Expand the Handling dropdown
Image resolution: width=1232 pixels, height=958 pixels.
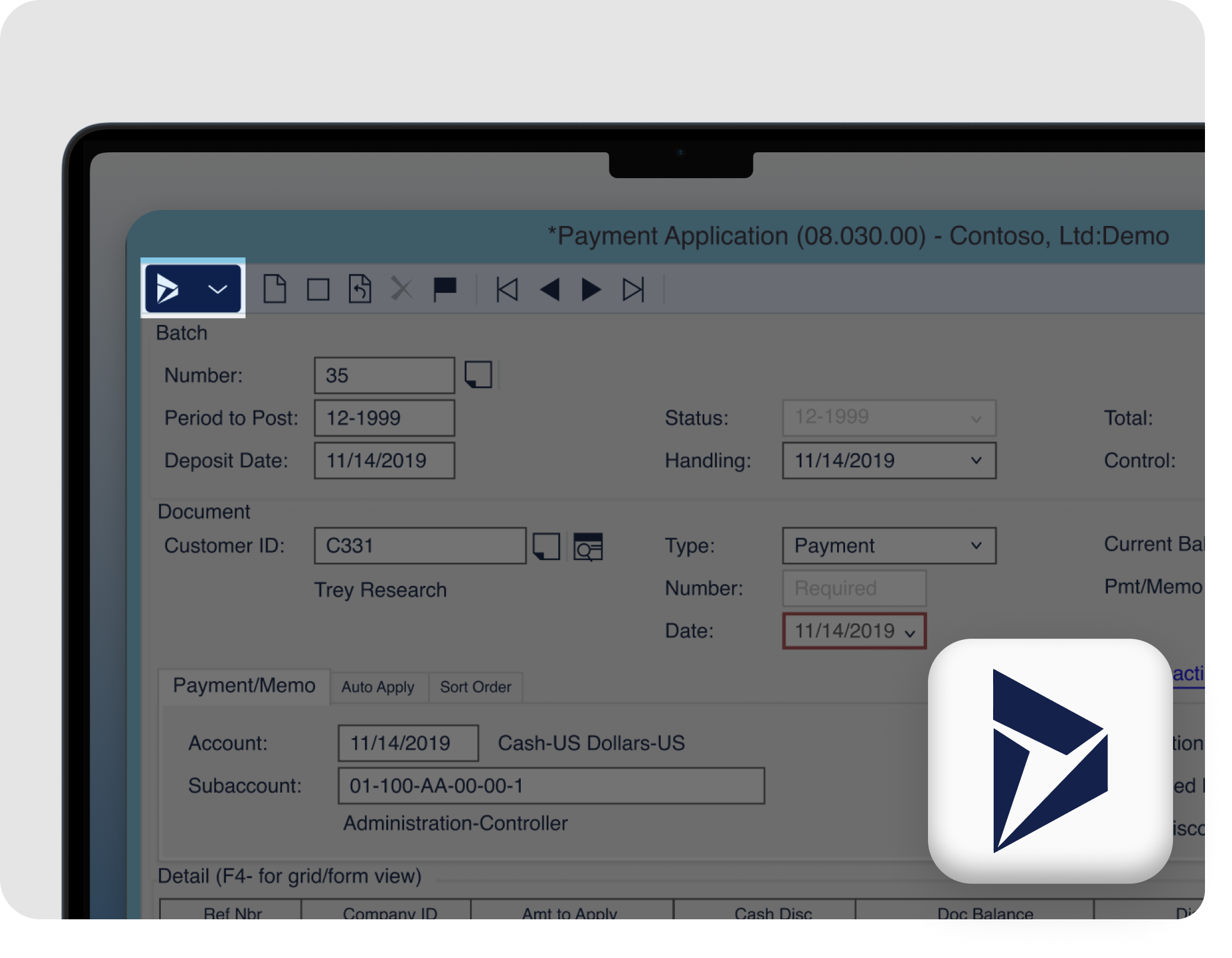pyautogui.click(x=976, y=461)
